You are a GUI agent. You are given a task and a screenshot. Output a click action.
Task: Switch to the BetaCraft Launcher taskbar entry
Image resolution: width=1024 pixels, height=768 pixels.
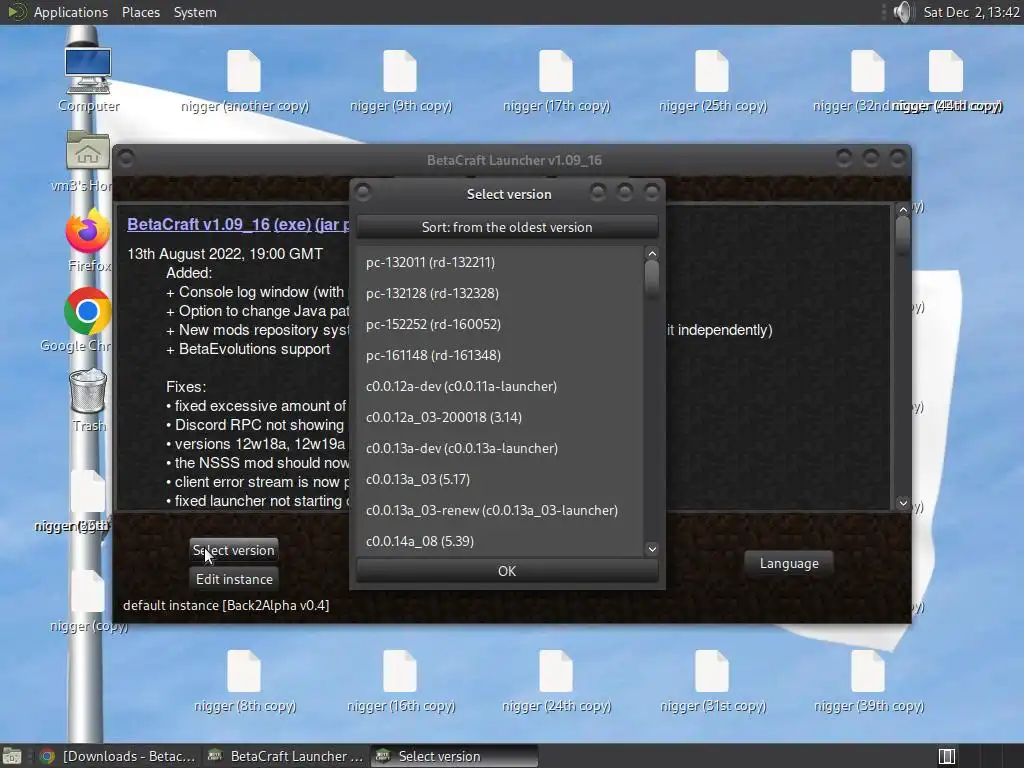(x=285, y=756)
